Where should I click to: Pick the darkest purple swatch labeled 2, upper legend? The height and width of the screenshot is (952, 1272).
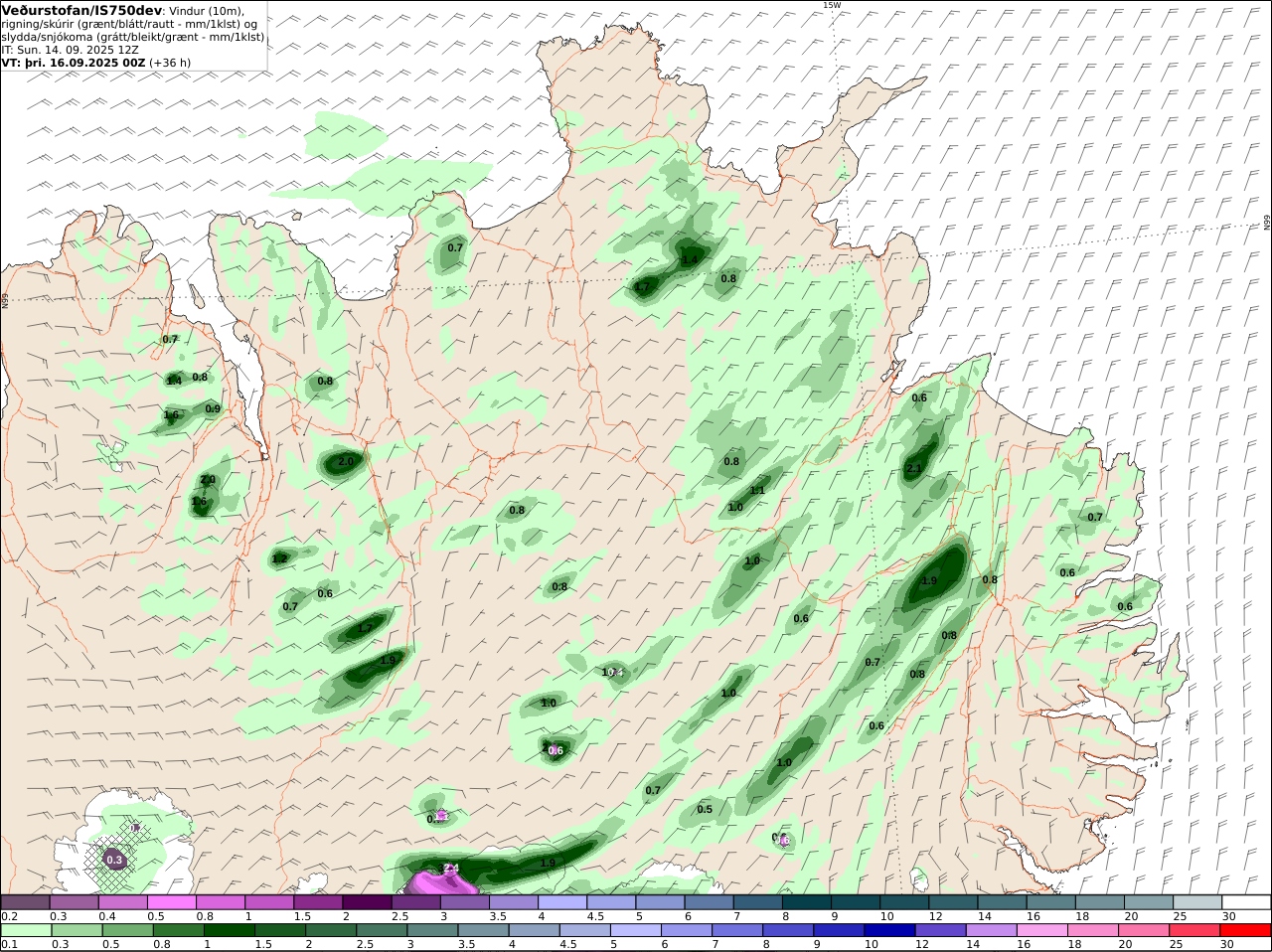click(x=366, y=902)
